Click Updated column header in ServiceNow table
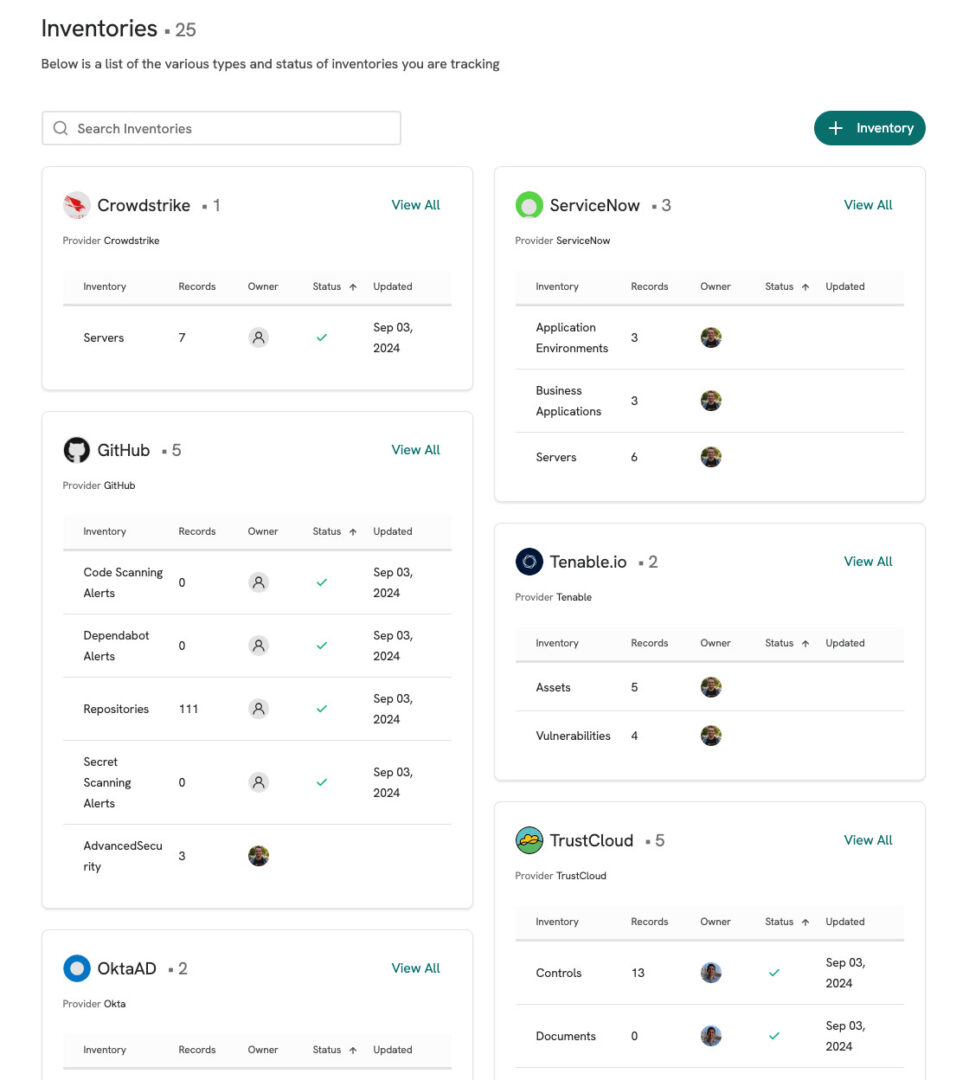Viewport: 969px width, 1080px height. (x=845, y=287)
